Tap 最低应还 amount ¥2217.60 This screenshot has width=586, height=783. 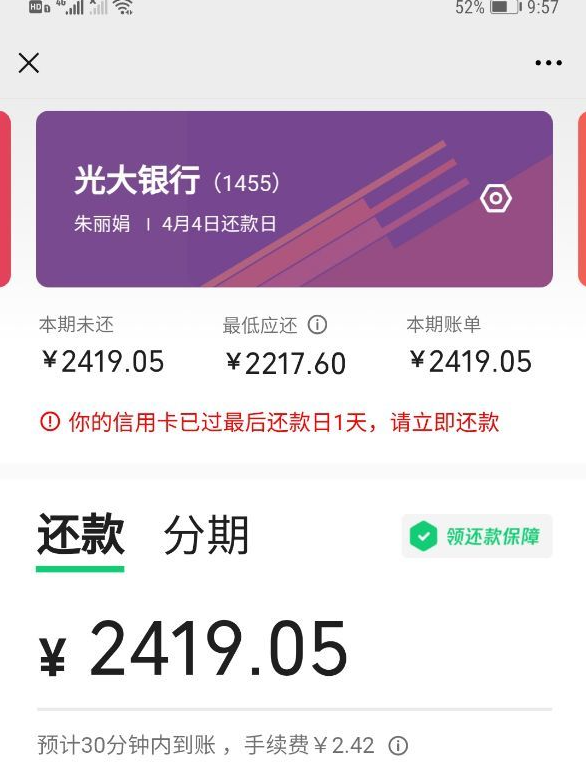(286, 363)
